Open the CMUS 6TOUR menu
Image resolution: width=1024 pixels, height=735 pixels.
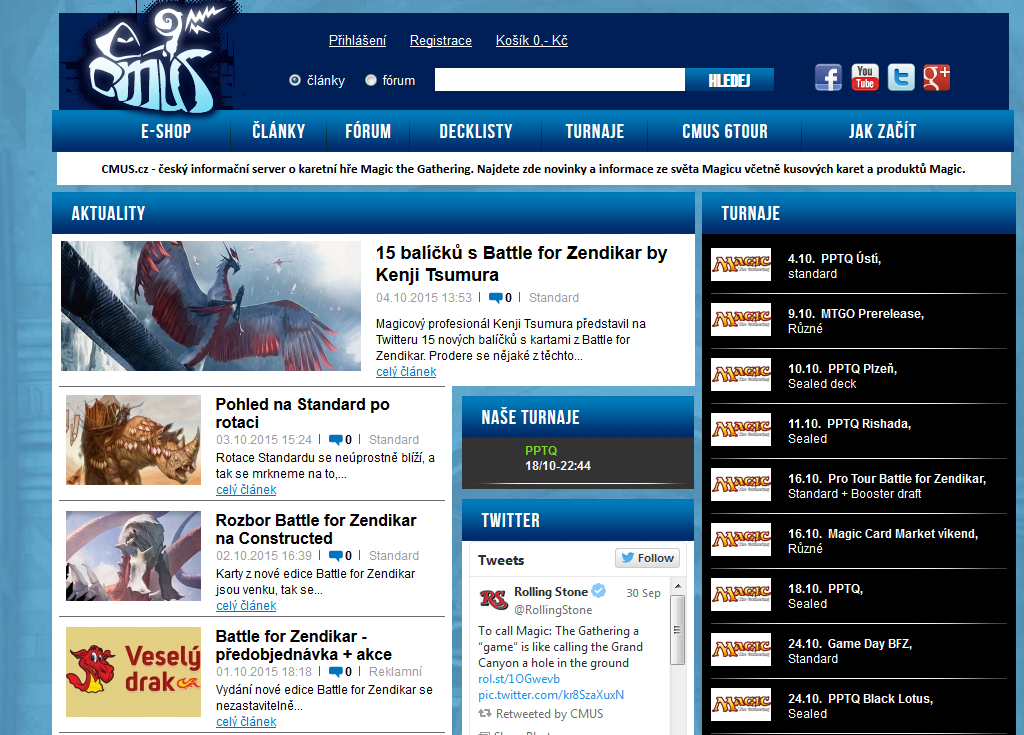click(x=725, y=131)
